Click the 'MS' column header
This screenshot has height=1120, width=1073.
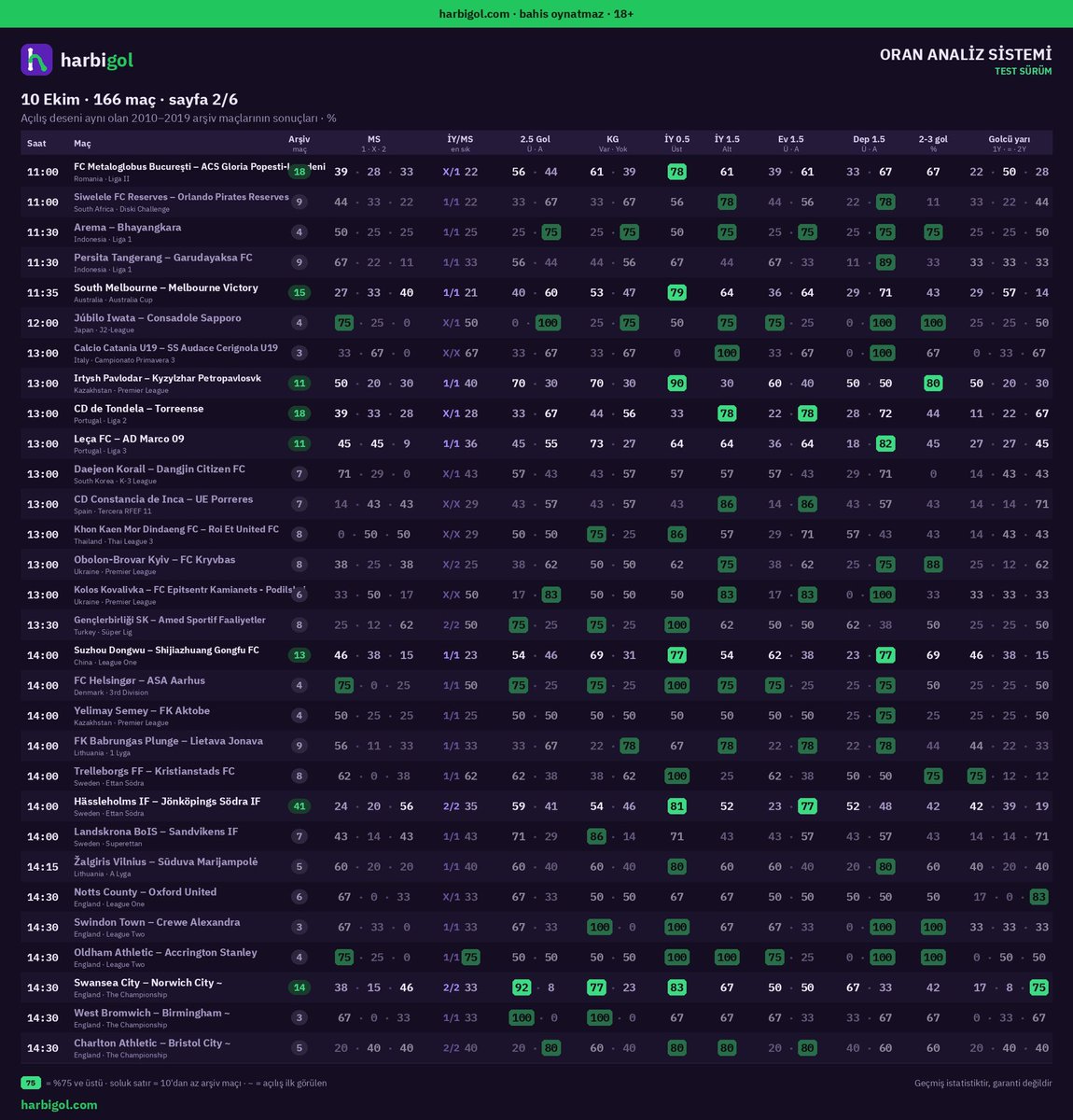373,139
